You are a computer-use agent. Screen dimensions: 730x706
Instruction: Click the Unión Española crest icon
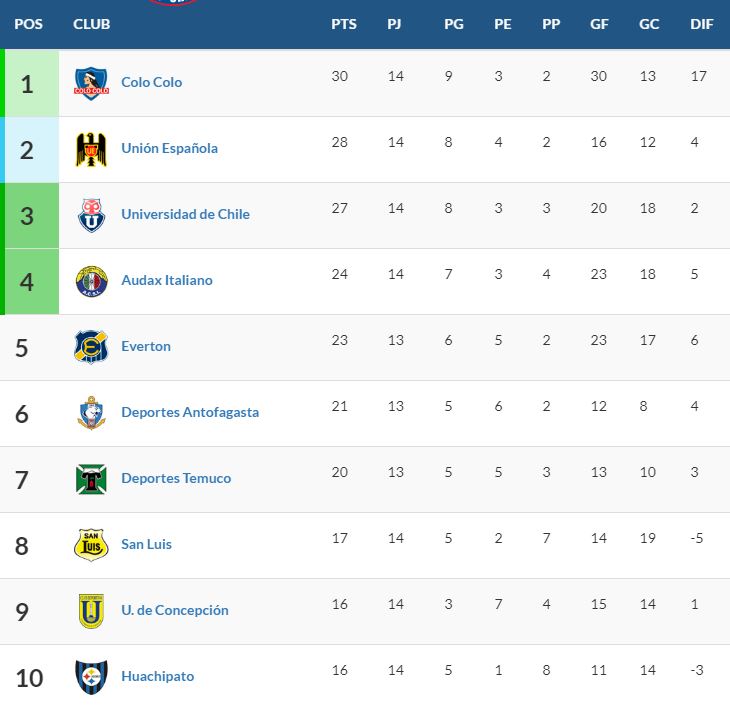coord(91,149)
